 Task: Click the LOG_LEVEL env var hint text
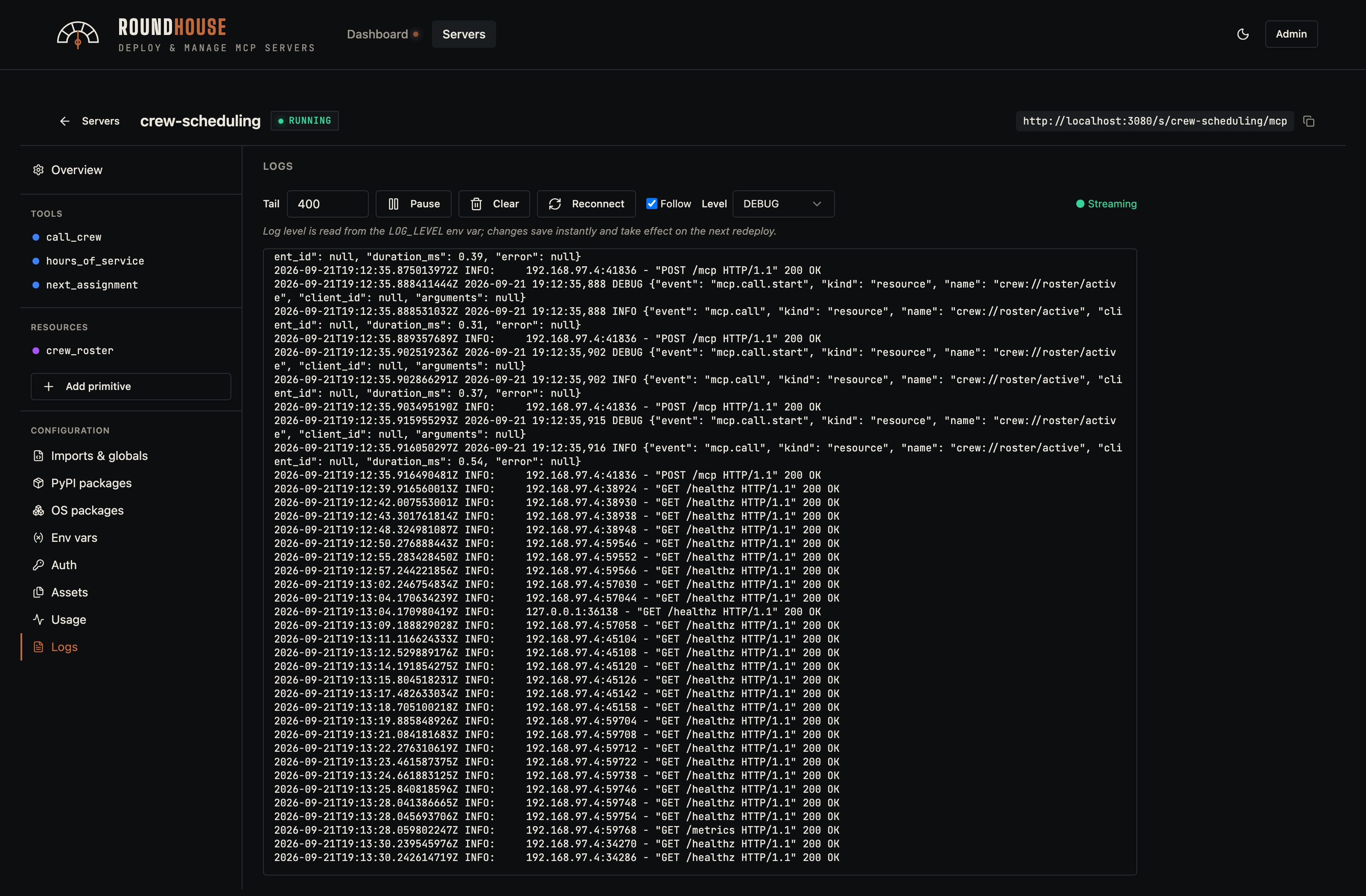pos(520,231)
